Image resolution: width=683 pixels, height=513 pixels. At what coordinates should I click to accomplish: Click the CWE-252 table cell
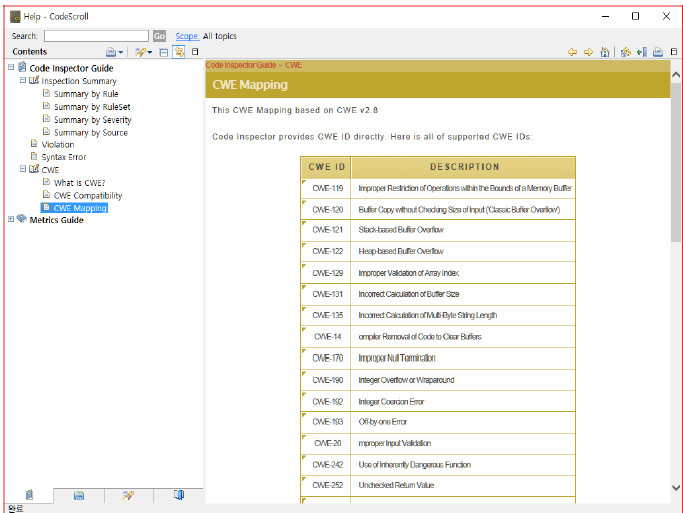tap(328, 485)
